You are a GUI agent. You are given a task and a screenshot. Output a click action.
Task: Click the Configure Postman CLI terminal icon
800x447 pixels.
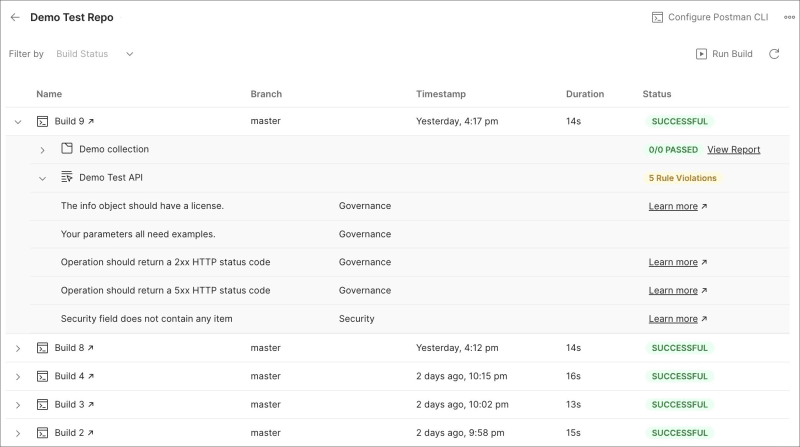pyautogui.click(x=657, y=17)
